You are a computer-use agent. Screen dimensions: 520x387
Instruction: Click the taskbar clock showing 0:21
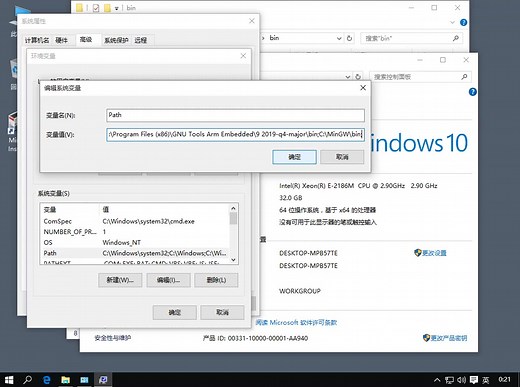click(x=504, y=379)
